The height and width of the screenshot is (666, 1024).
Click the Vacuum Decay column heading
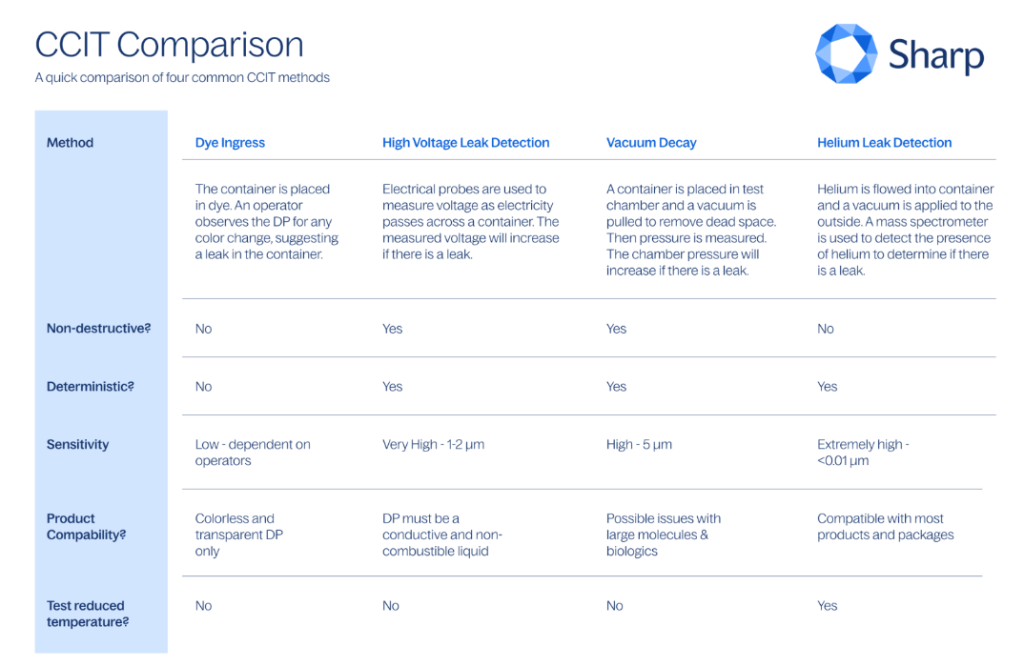(651, 143)
